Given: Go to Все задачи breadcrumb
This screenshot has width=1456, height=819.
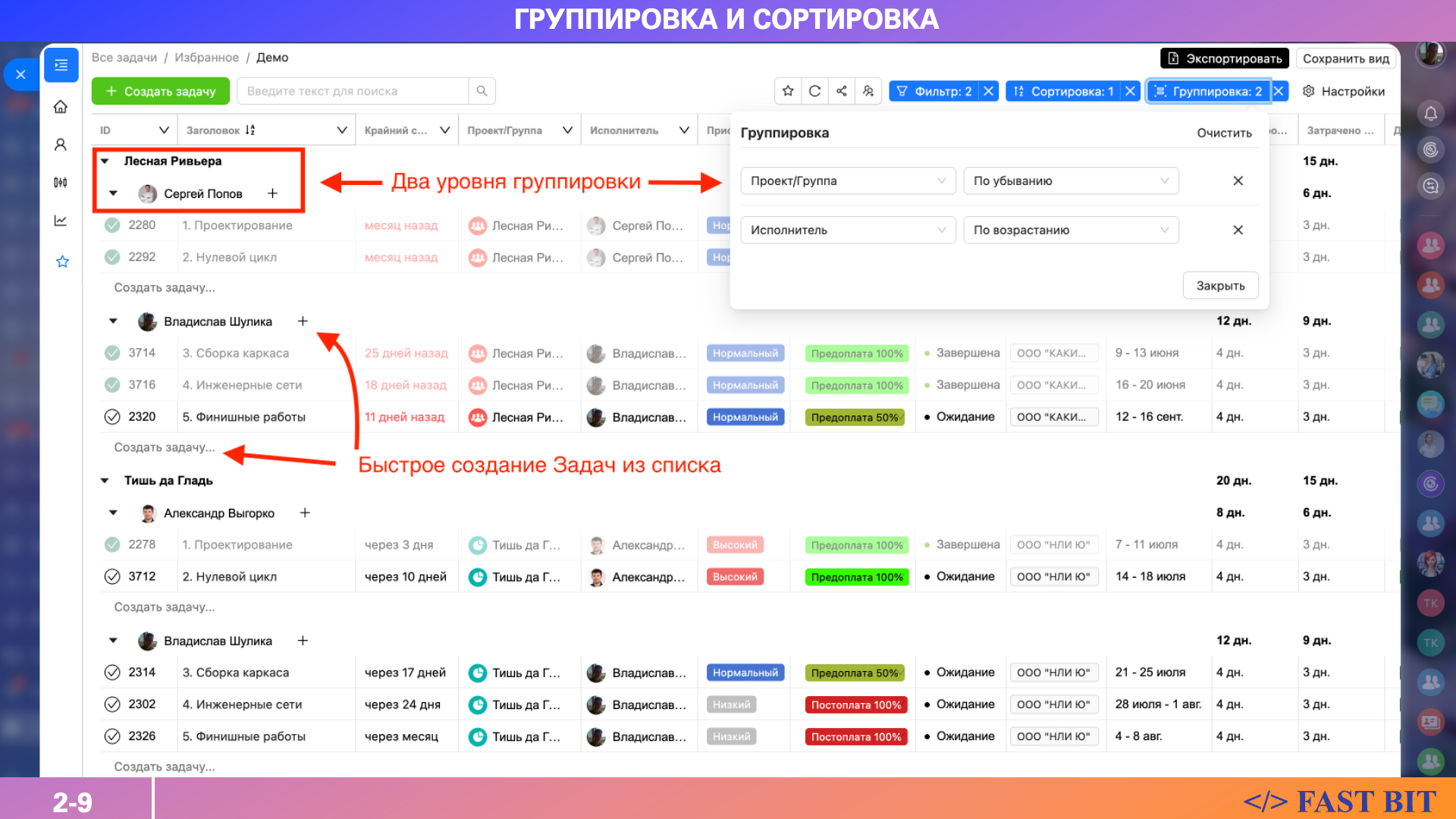Looking at the screenshot, I should [124, 58].
